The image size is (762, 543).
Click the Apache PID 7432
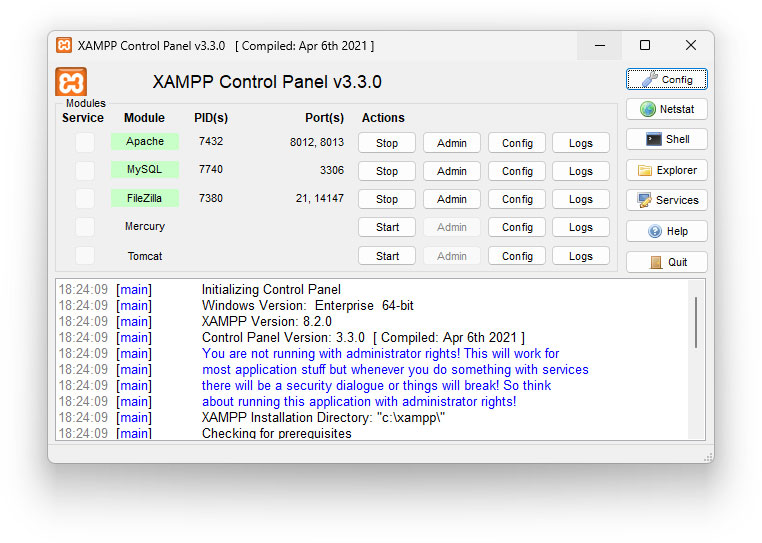click(211, 141)
